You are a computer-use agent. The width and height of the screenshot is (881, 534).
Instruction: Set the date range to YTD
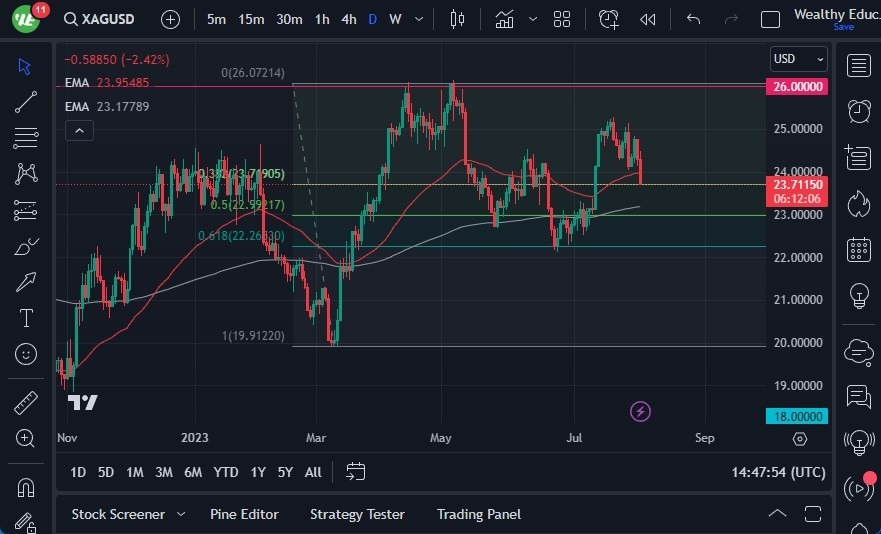(226, 472)
